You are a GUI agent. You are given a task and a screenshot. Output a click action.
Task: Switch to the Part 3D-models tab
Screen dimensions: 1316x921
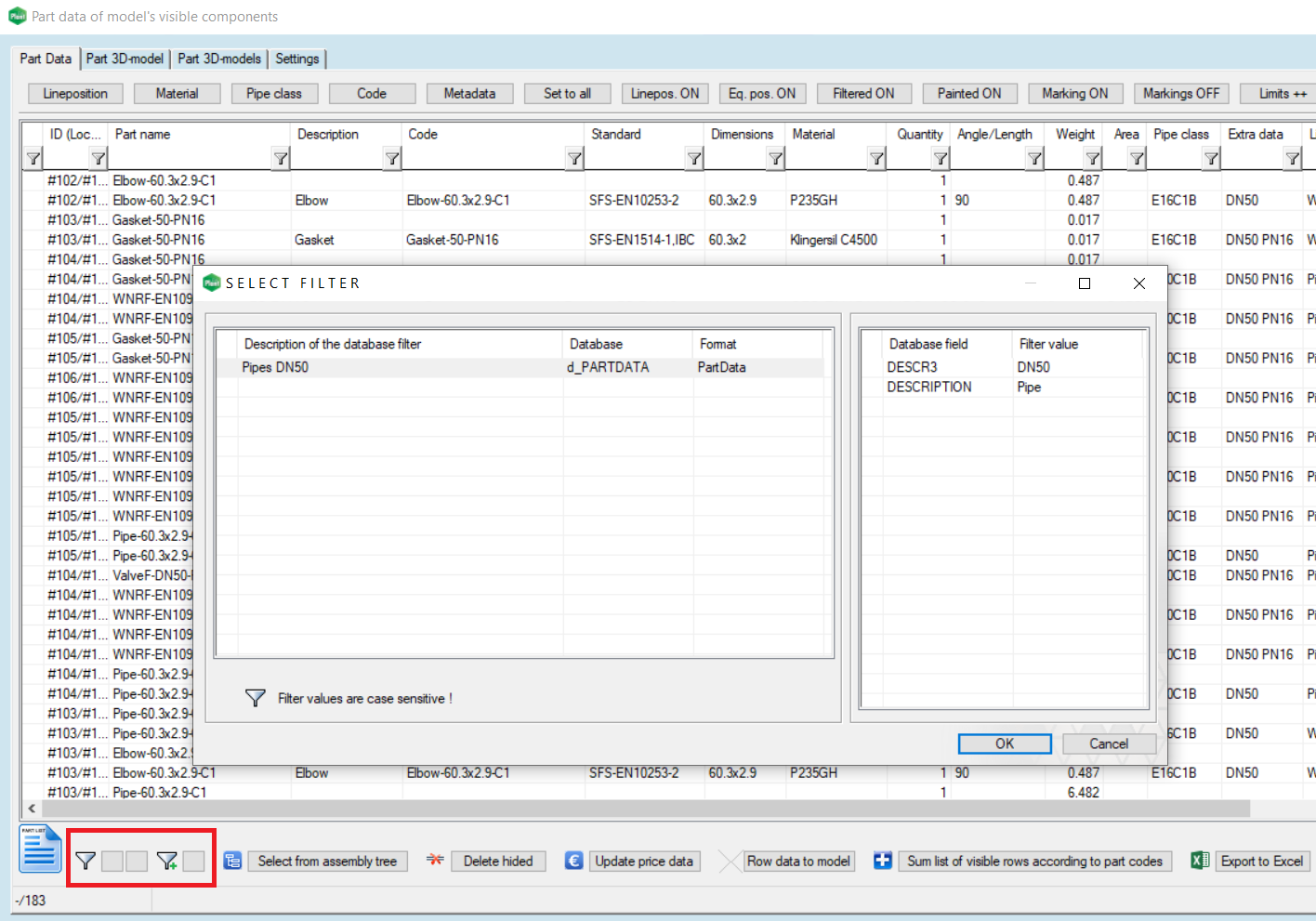pyautogui.click(x=219, y=59)
